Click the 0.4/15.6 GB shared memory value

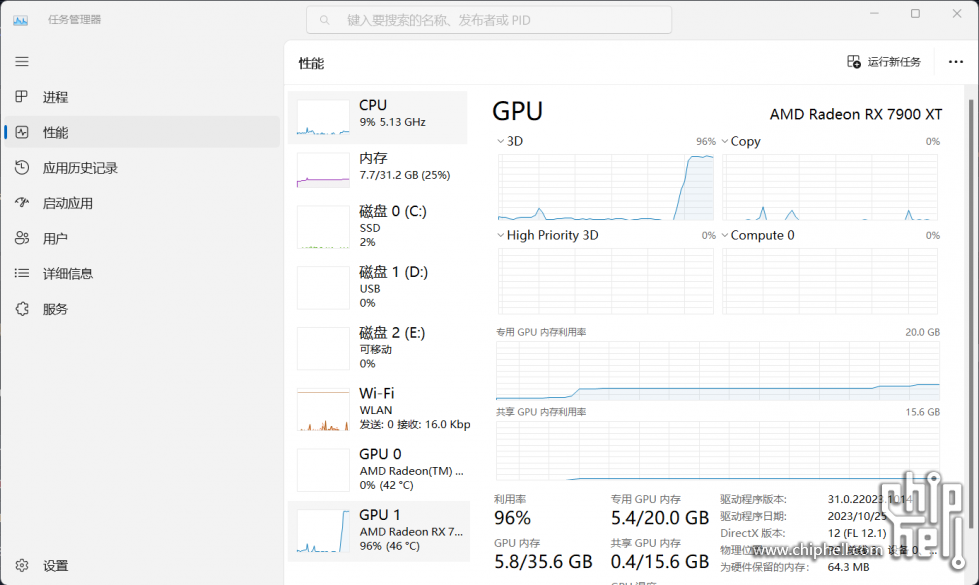click(660, 561)
